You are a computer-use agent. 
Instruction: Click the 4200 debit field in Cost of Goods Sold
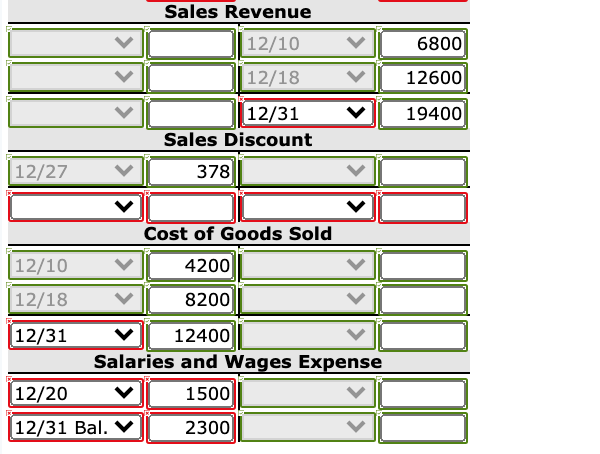tap(191, 266)
